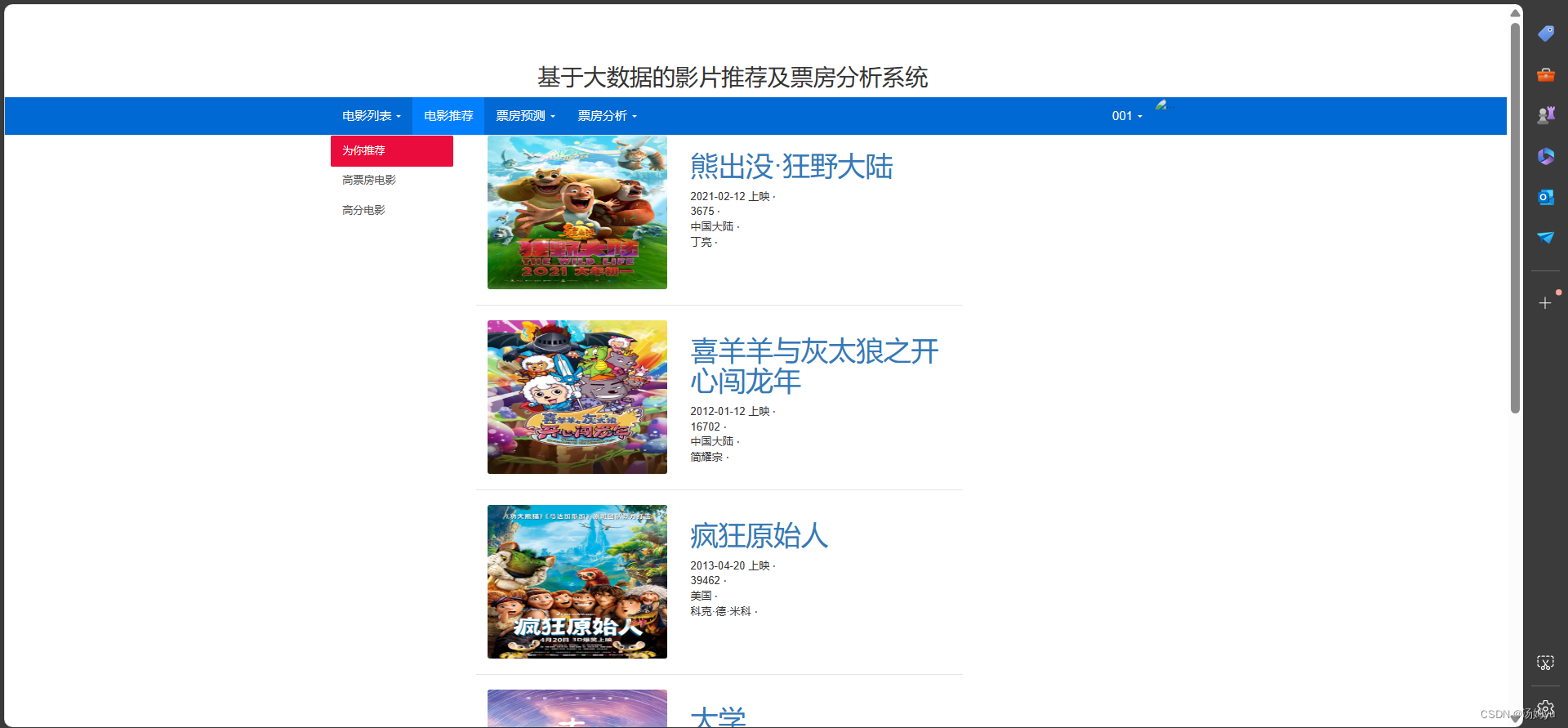Viewport: 1568px width, 728px height.
Task: Open the Games chess icon in sidebar
Action: coord(1545,115)
